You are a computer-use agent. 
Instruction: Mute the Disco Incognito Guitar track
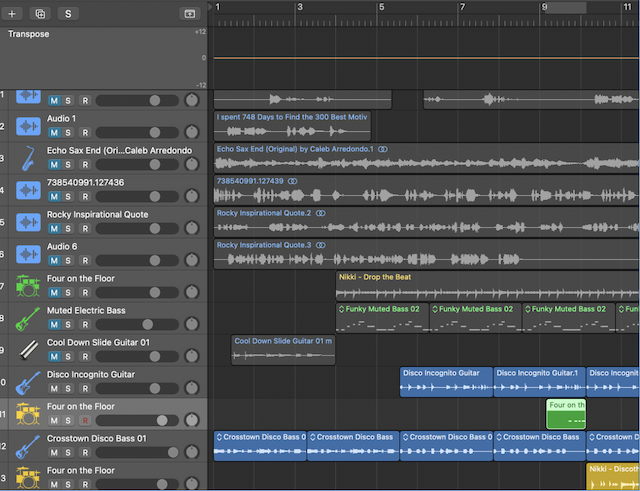(x=54, y=389)
